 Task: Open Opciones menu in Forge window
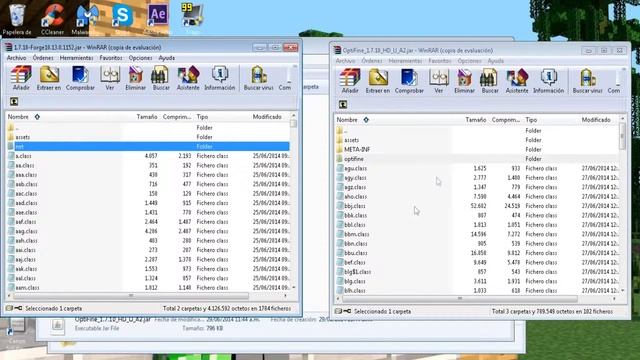point(140,58)
